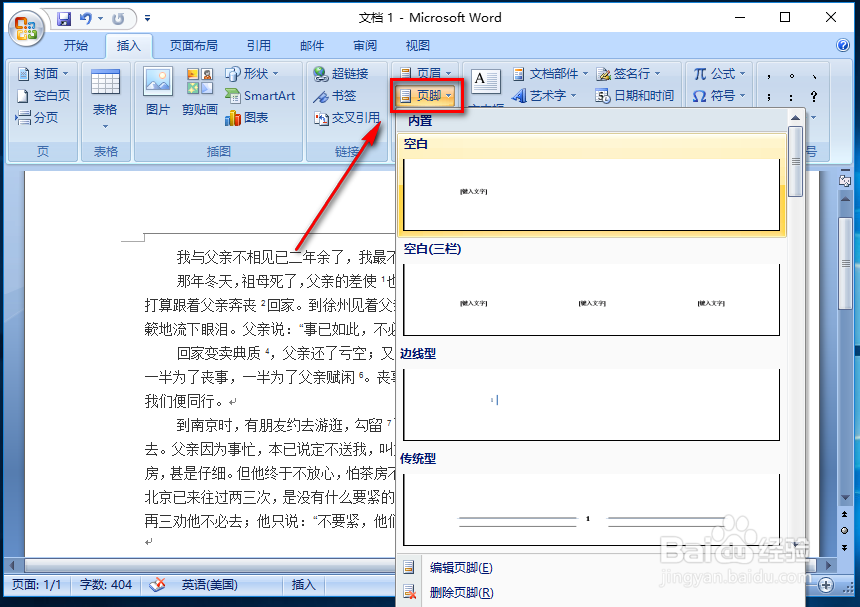Insert a cross-reference via 交叉引用
Viewport: 860px width, 607px height.
[347, 117]
